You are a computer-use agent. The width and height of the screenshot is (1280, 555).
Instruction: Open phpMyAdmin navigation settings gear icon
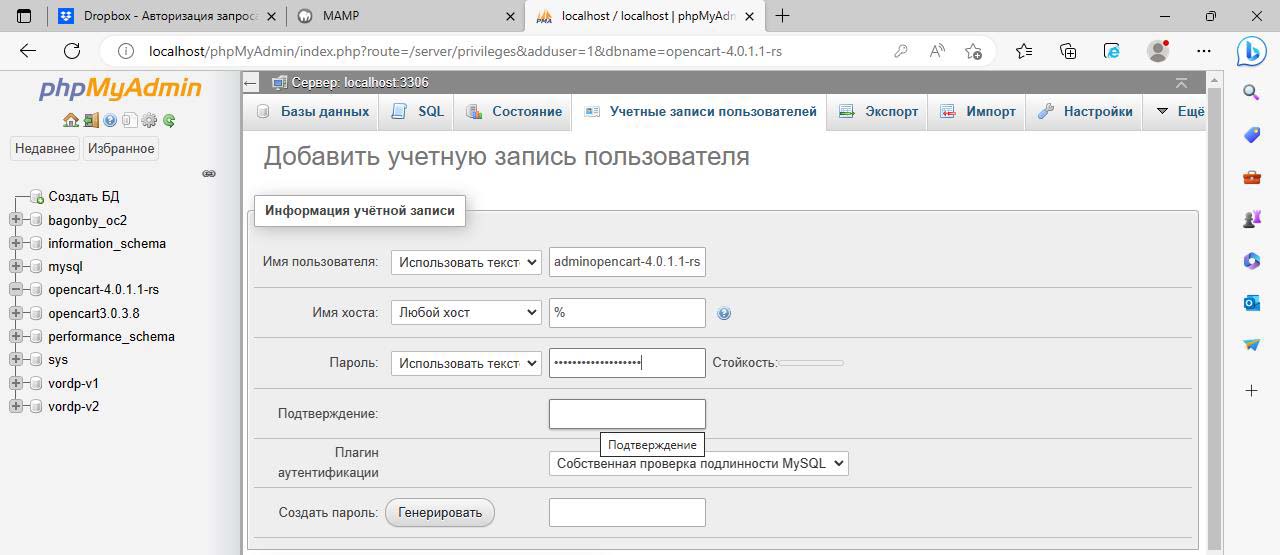pyautogui.click(x=149, y=120)
